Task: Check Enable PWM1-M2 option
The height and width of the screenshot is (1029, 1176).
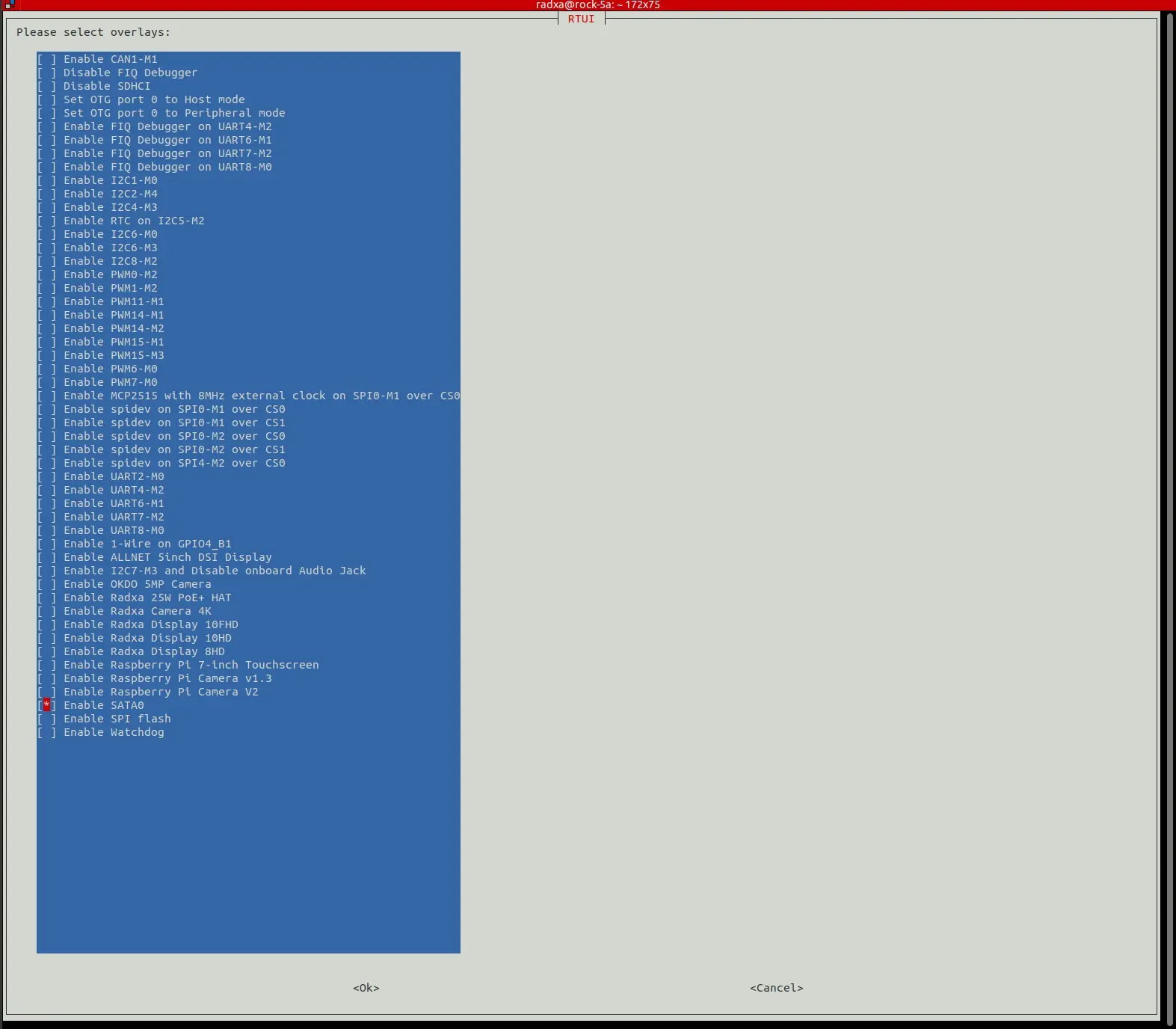Action: [x=46, y=288]
